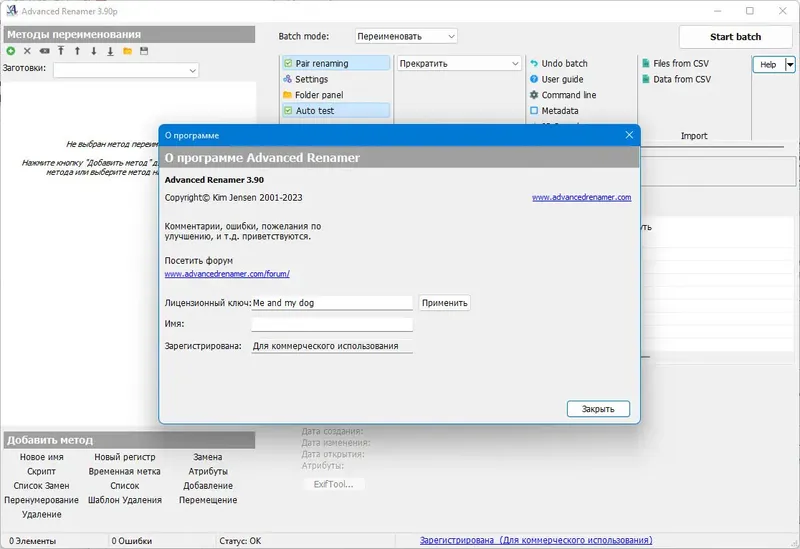Screen dimensions: 800x549
Task: Click the Зарегистрирована field in dialog
Action: pyautogui.click(x=332, y=346)
